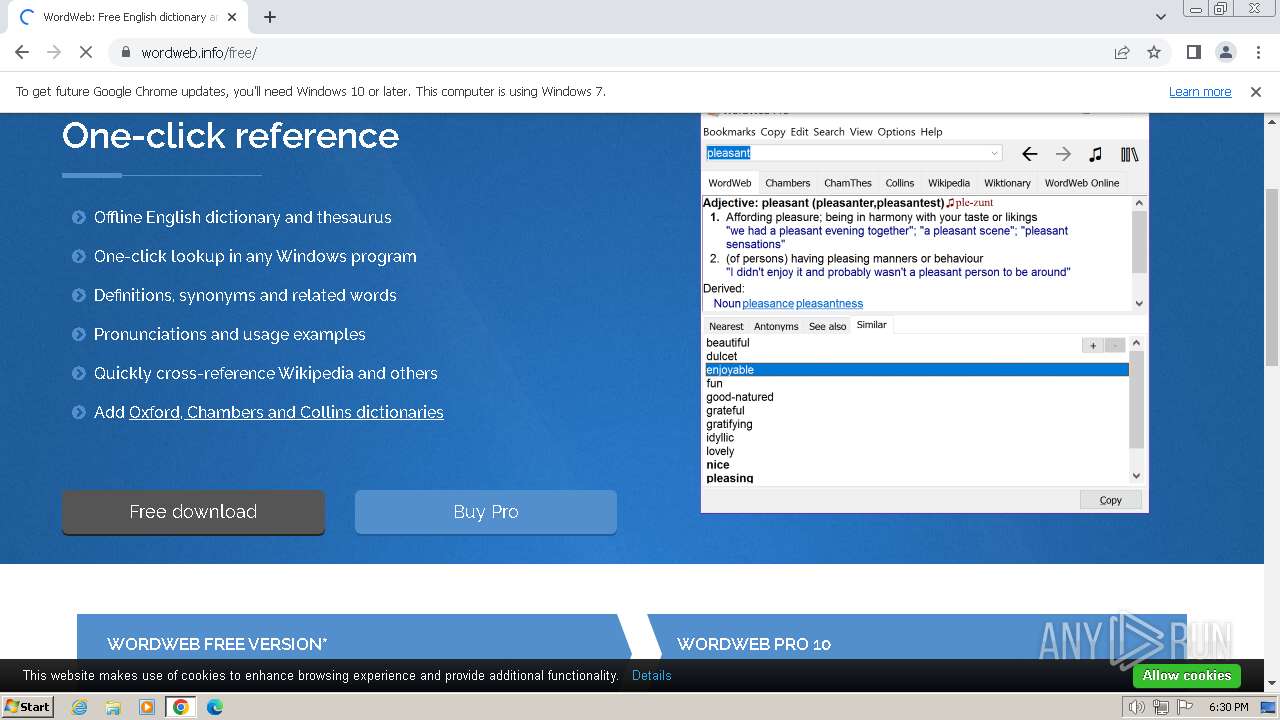Select 'enjoyable' in the Similar list
The image size is (1280, 720).
click(917, 370)
